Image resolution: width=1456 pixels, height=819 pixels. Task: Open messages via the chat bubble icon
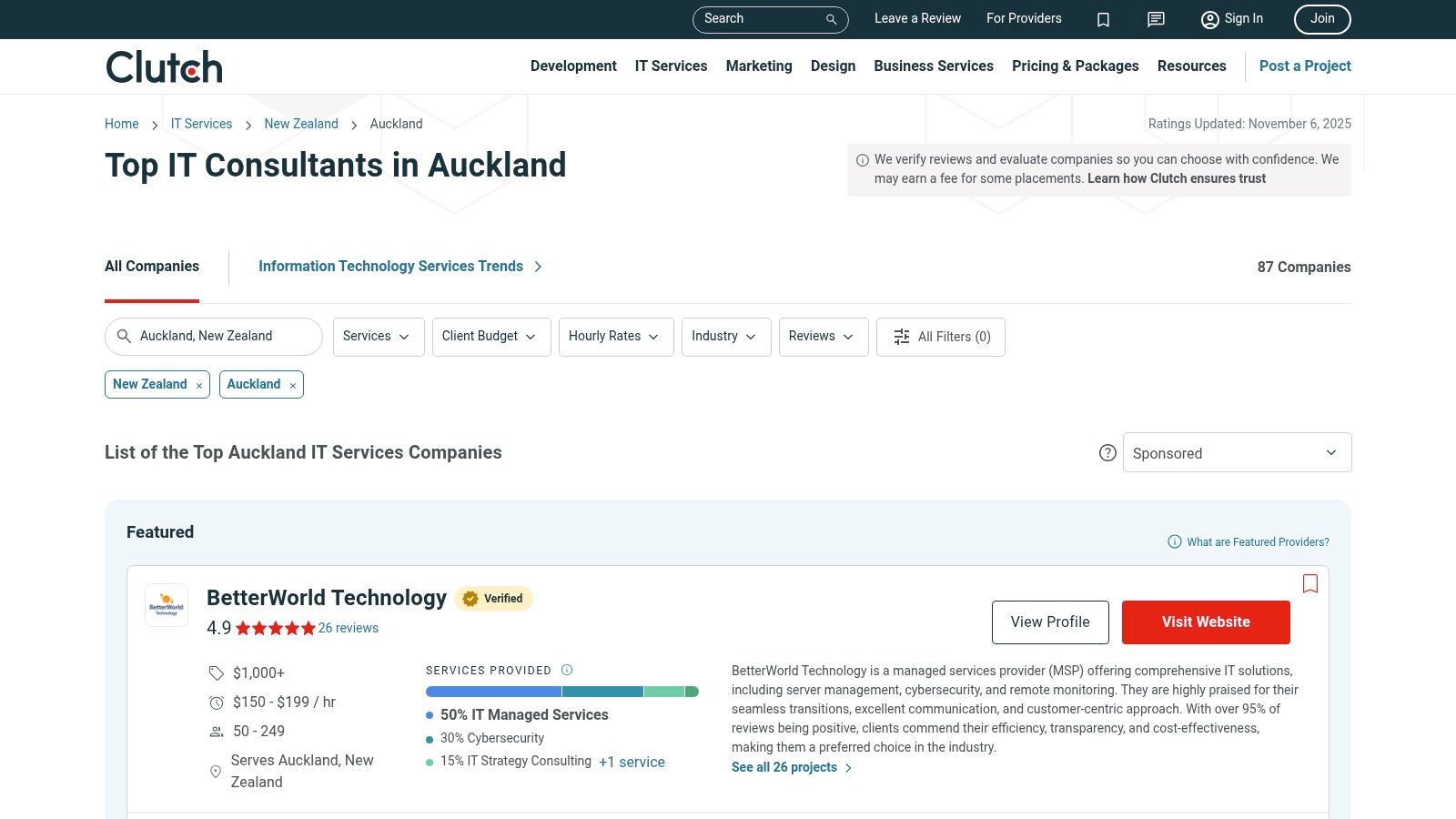(1155, 19)
